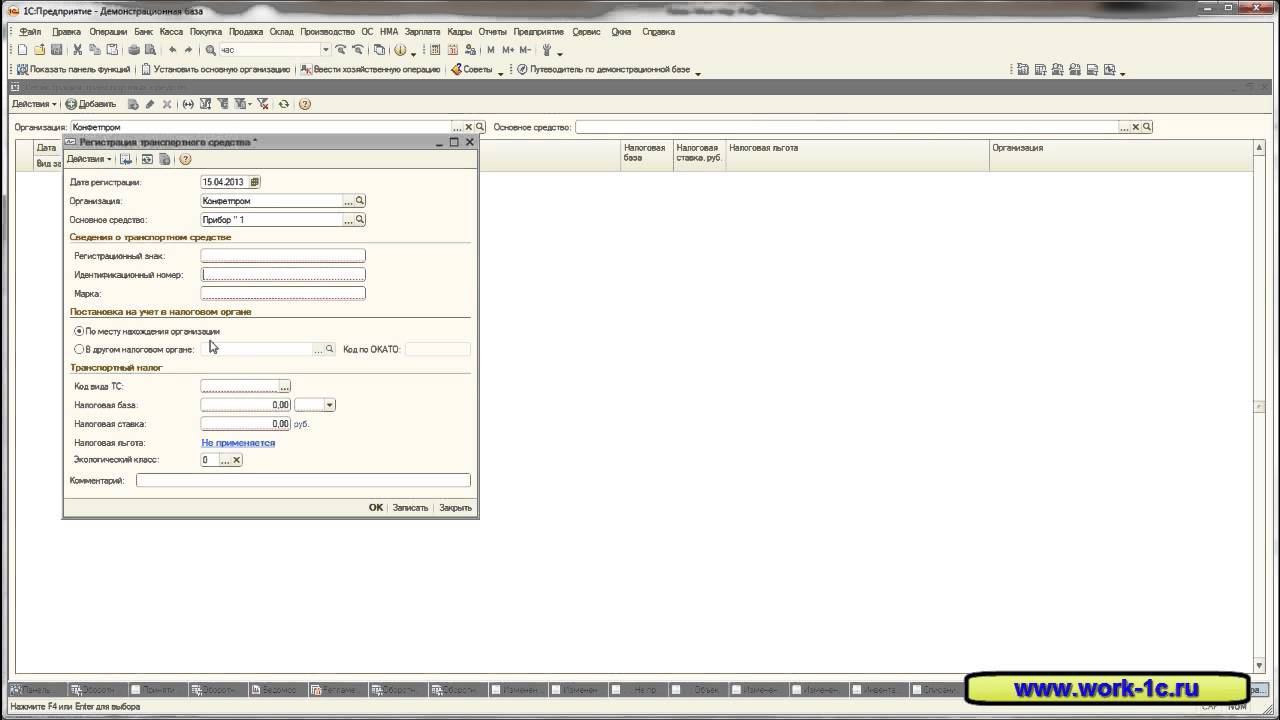The width and height of the screenshot is (1280, 720).
Task: Click the Записать button
Action: (x=410, y=507)
